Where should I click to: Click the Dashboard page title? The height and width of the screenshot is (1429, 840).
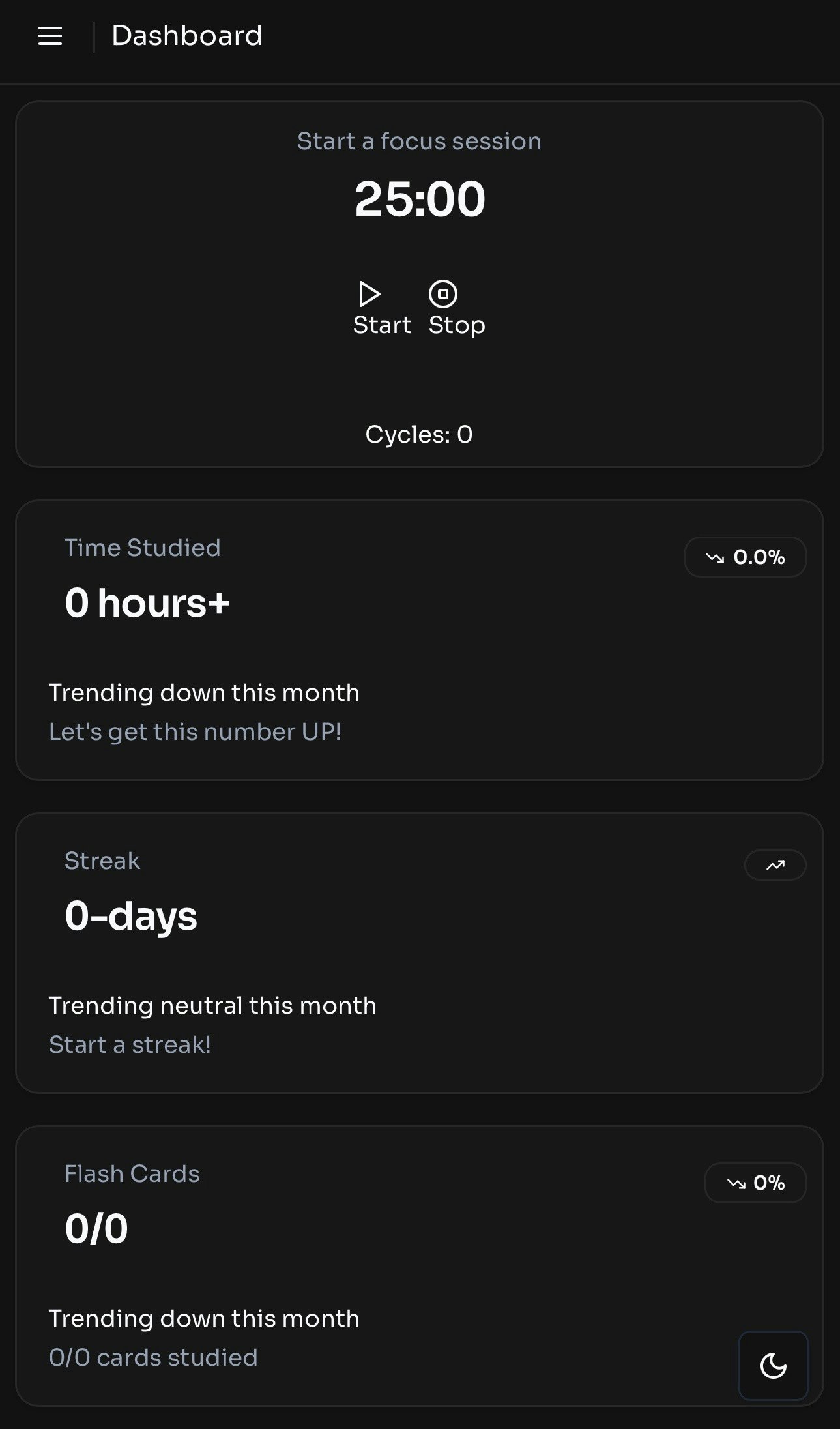tap(187, 36)
